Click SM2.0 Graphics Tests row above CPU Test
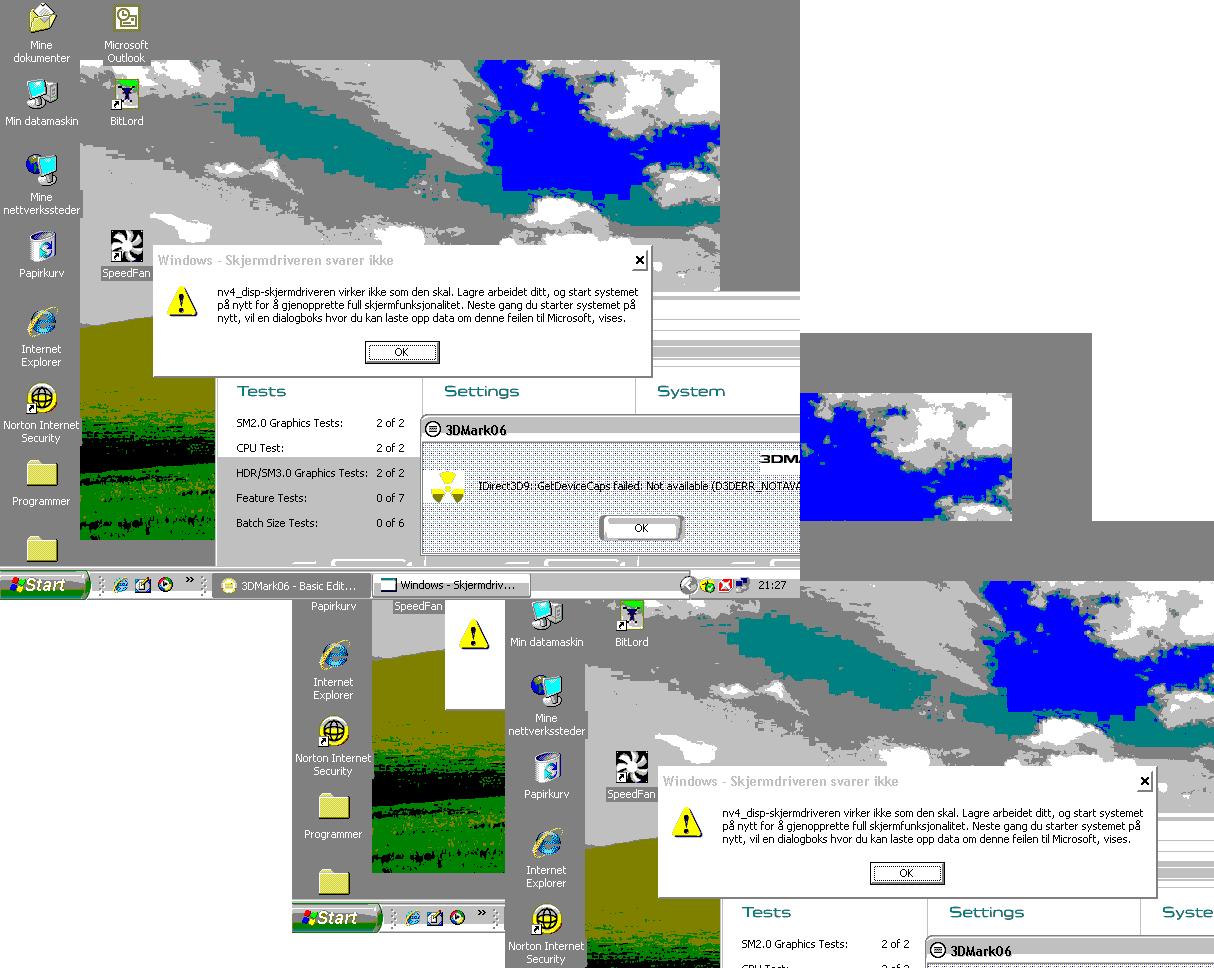 [x=320, y=423]
